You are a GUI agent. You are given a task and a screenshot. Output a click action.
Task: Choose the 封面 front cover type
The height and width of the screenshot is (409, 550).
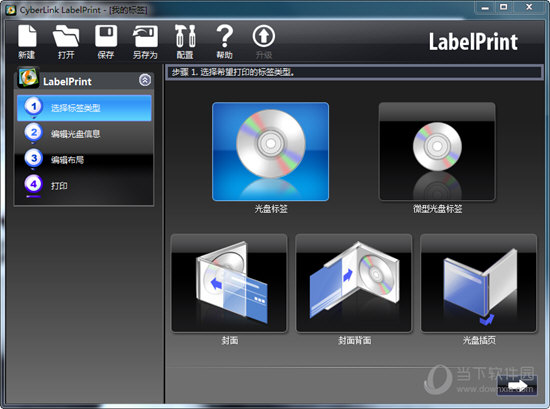coord(229,283)
